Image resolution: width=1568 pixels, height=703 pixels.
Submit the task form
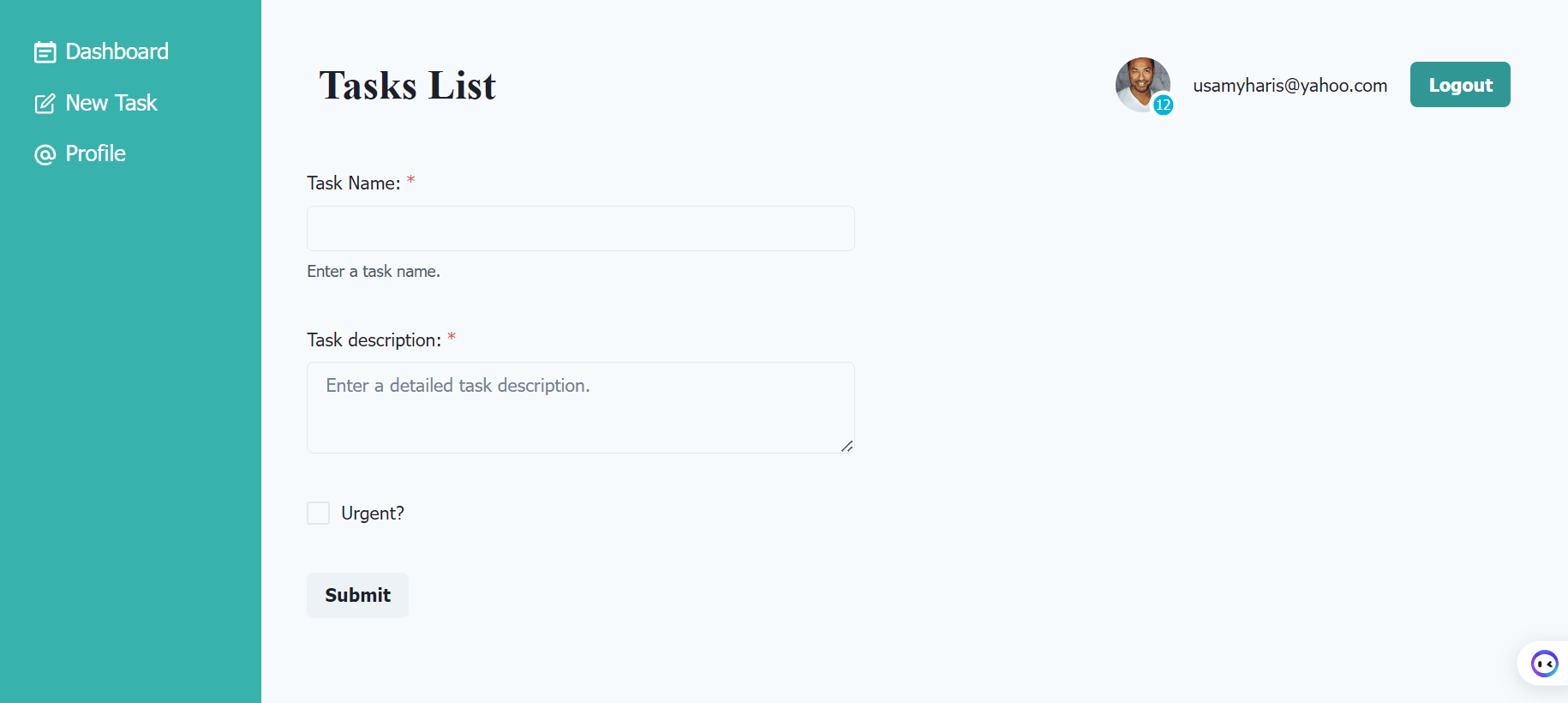pos(357,595)
